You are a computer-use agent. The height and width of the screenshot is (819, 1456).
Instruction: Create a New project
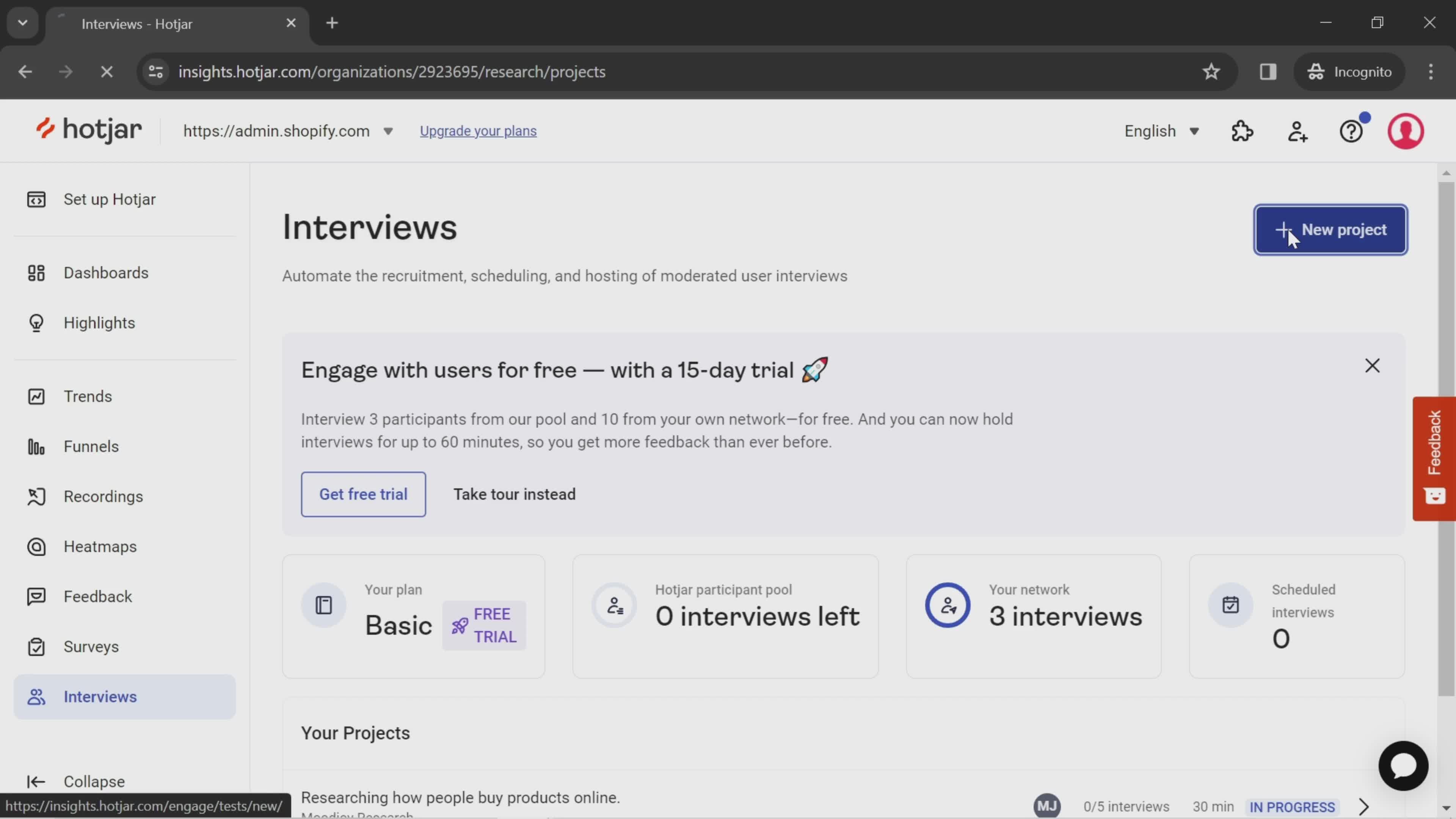[x=1330, y=229]
